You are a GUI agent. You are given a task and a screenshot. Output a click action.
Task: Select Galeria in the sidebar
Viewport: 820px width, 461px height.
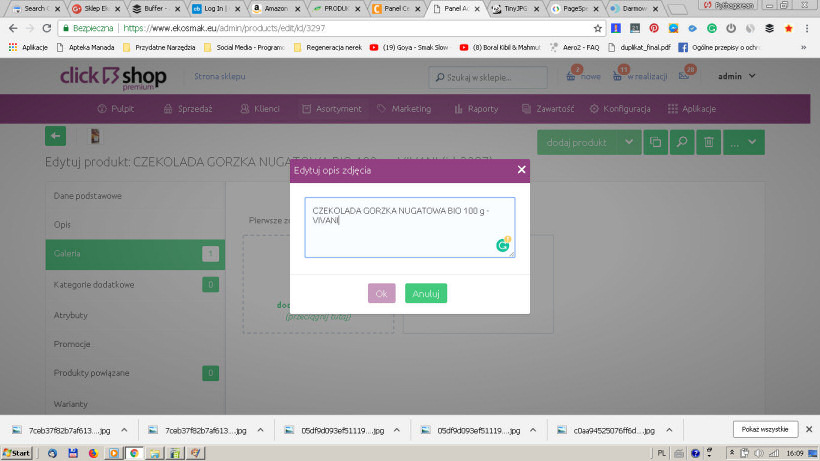pos(135,254)
